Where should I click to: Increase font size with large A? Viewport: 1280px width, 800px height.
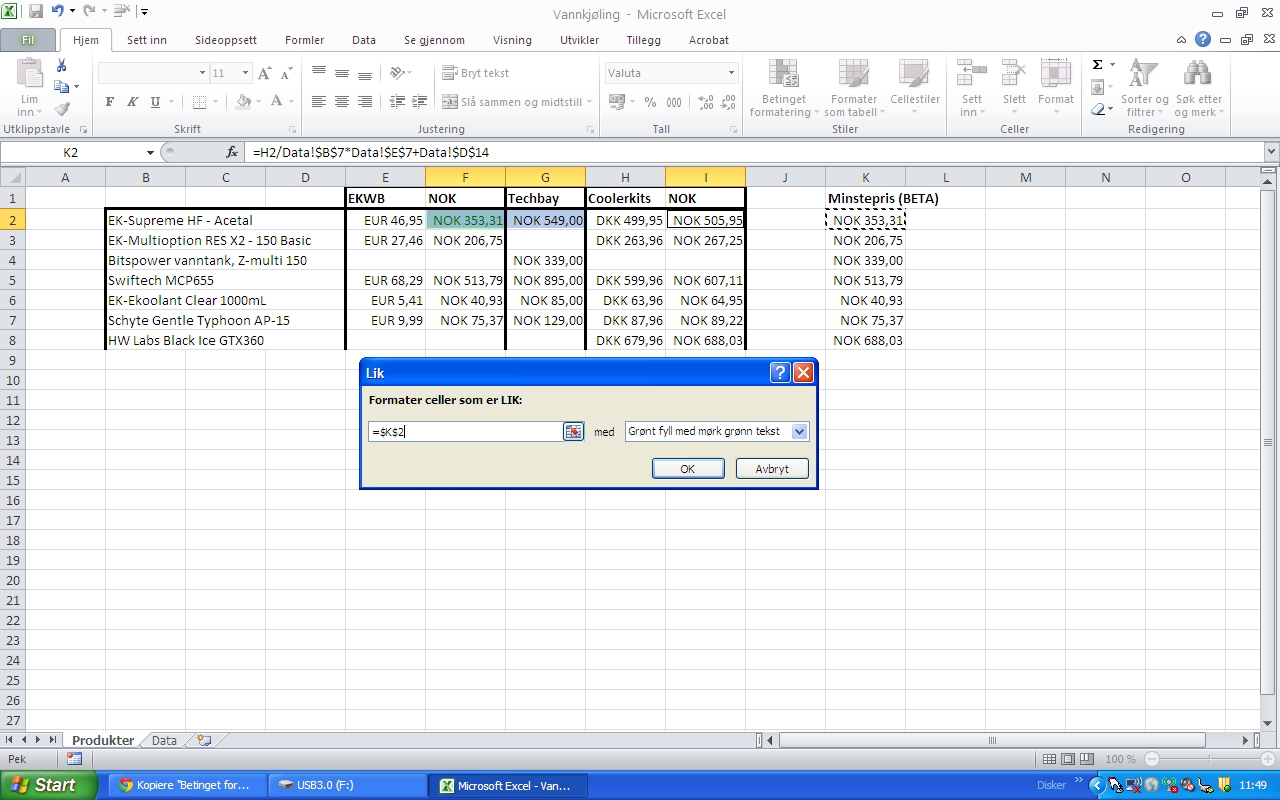click(x=264, y=73)
